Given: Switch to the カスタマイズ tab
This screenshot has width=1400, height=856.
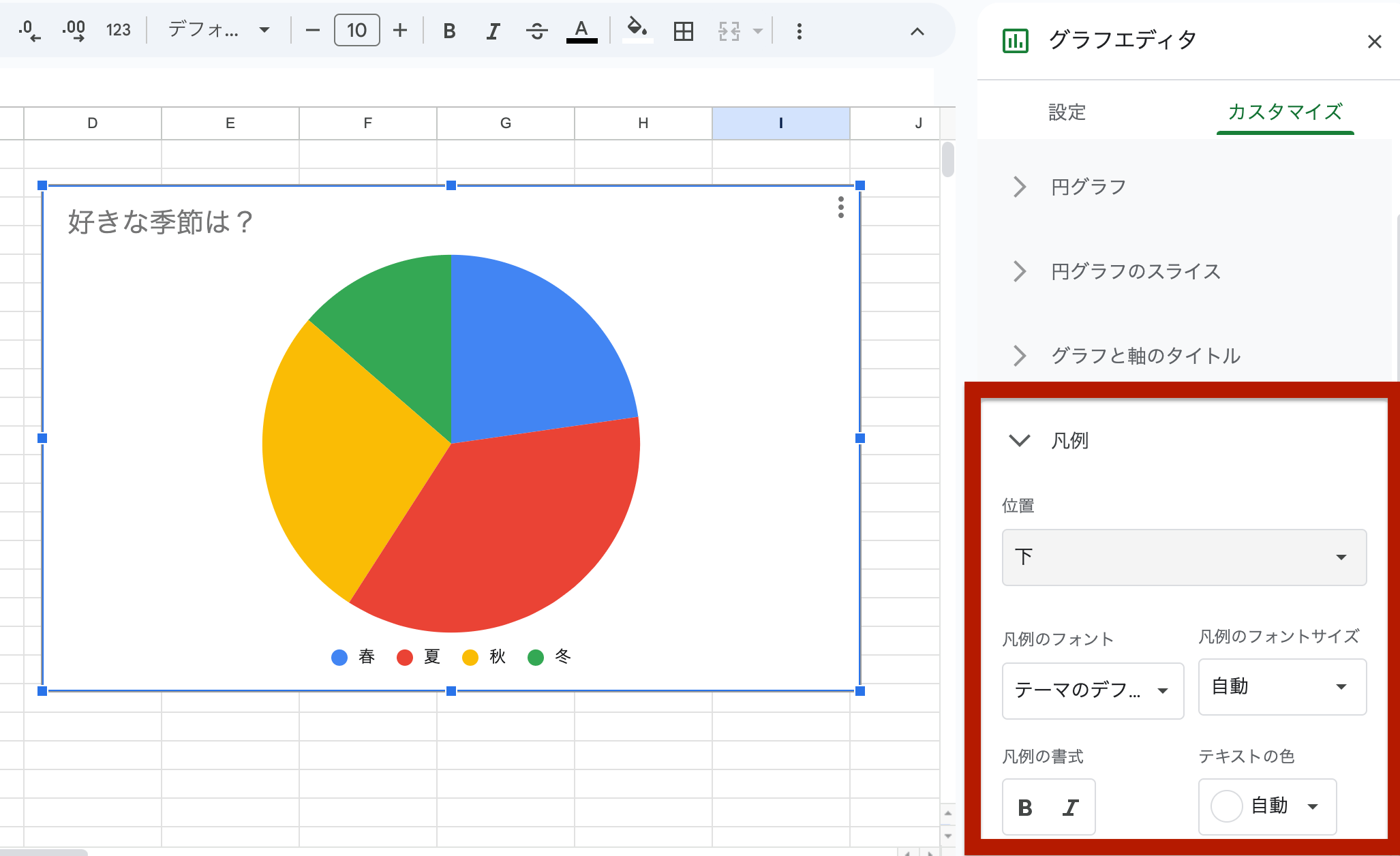Looking at the screenshot, I should [x=1284, y=112].
